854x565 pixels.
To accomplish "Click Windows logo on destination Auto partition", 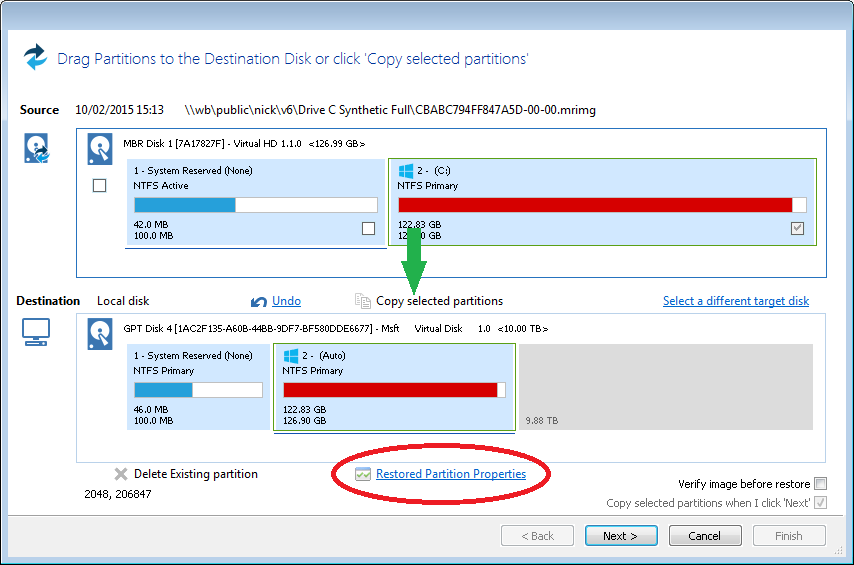I will 291,356.
